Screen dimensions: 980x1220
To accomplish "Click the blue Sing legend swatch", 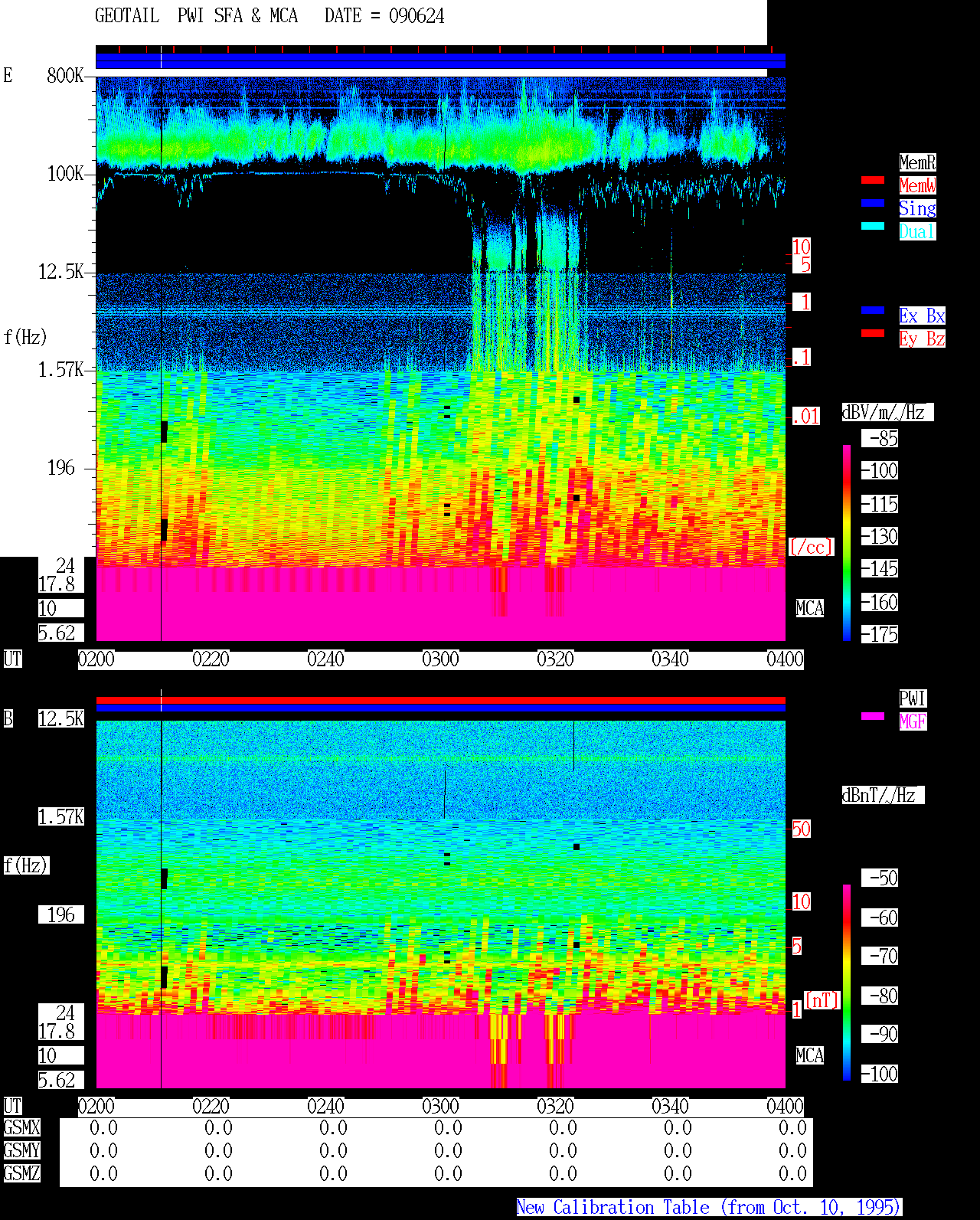I will pos(873,204).
